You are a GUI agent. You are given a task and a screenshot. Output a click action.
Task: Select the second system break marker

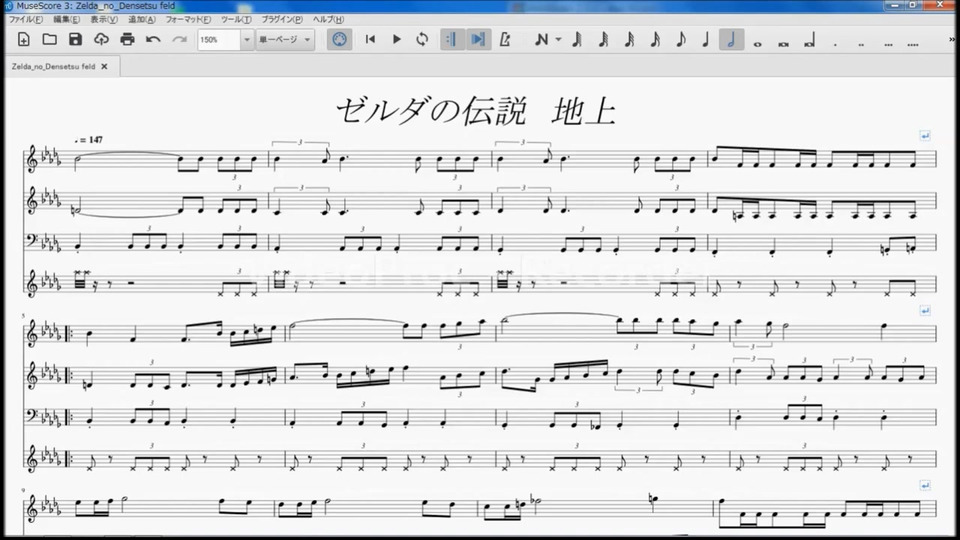point(924,311)
